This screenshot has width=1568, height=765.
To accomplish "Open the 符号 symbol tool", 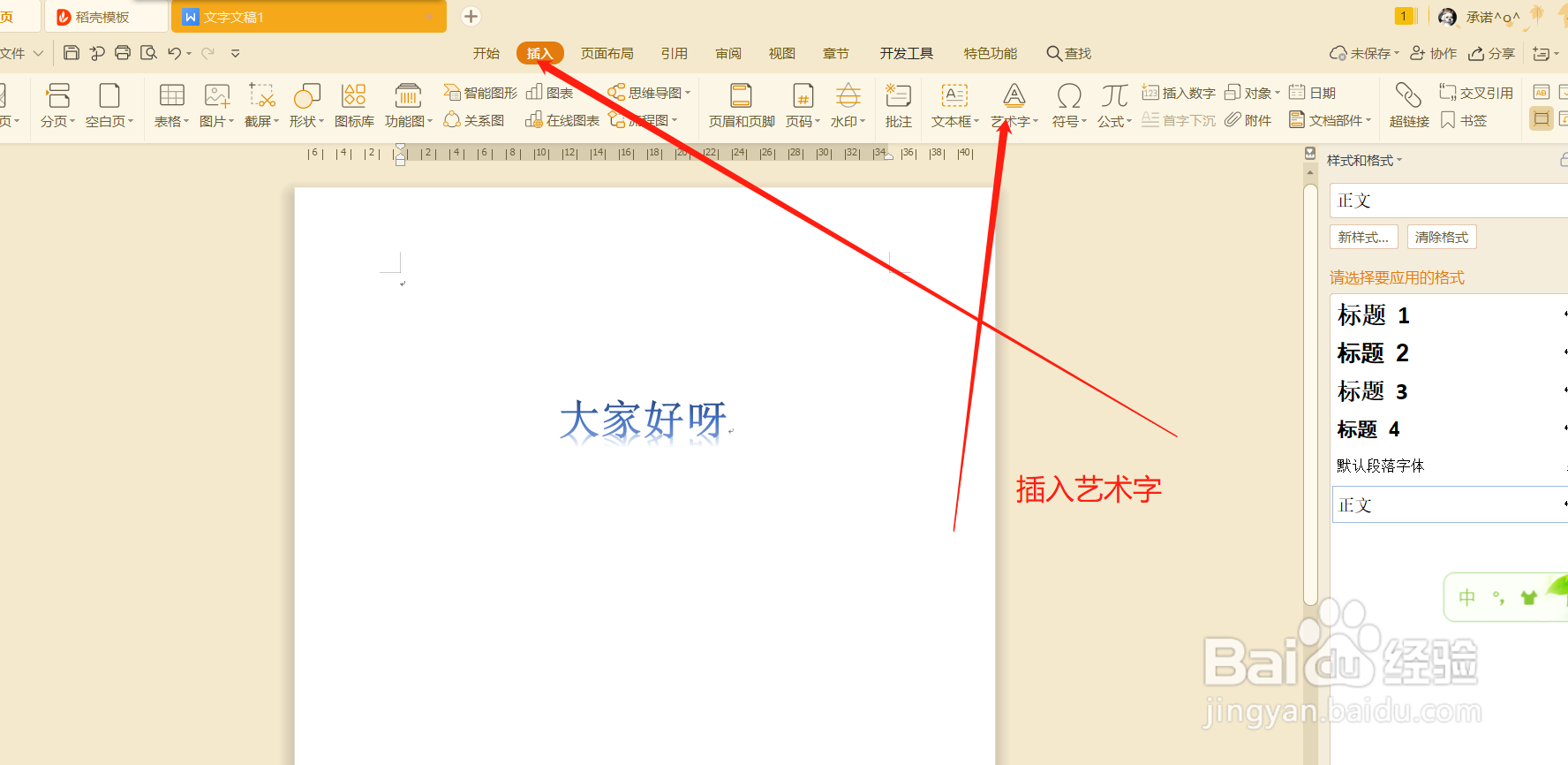I will (x=1068, y=105).
